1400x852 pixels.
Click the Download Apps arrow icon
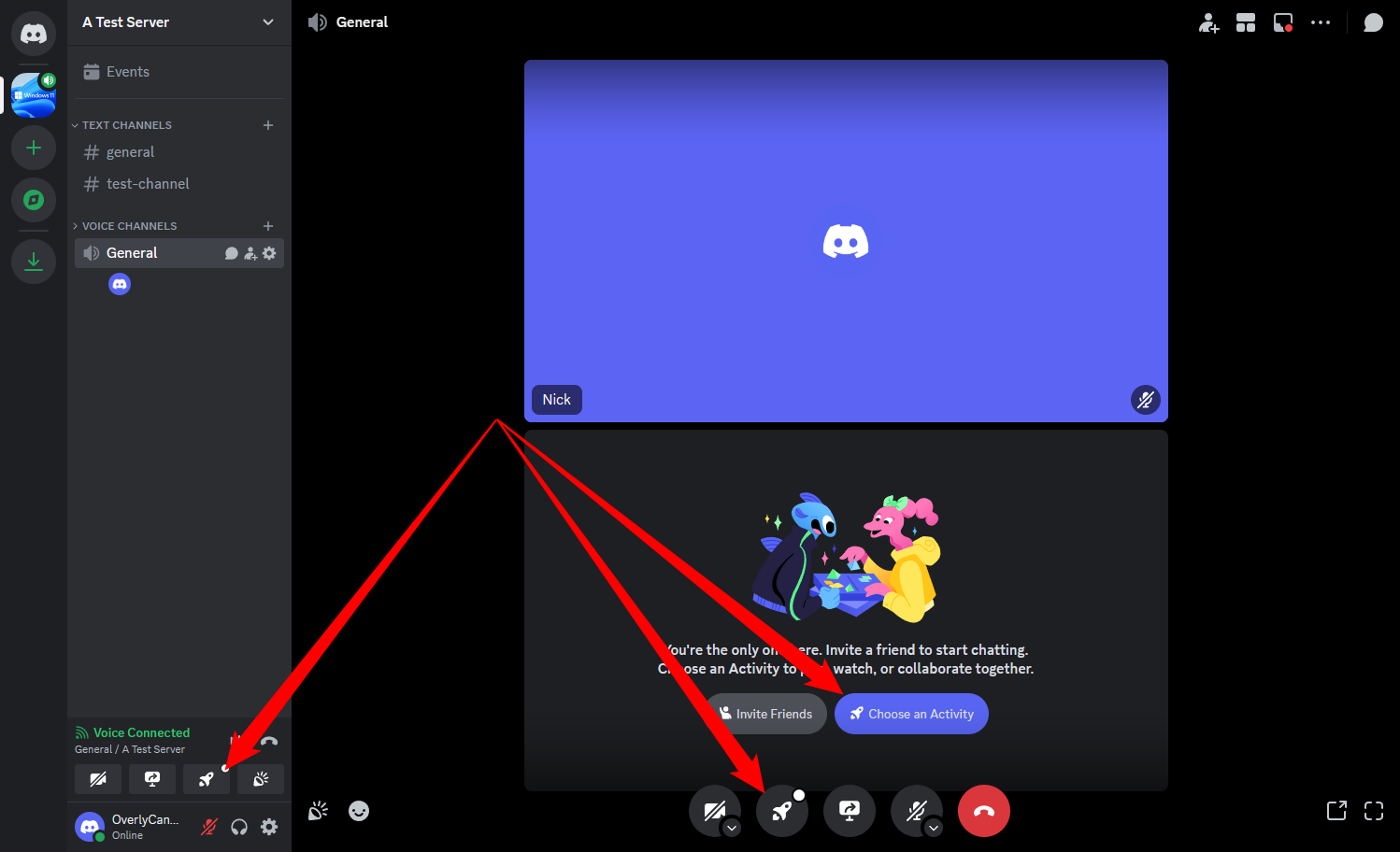pos(34,261)
